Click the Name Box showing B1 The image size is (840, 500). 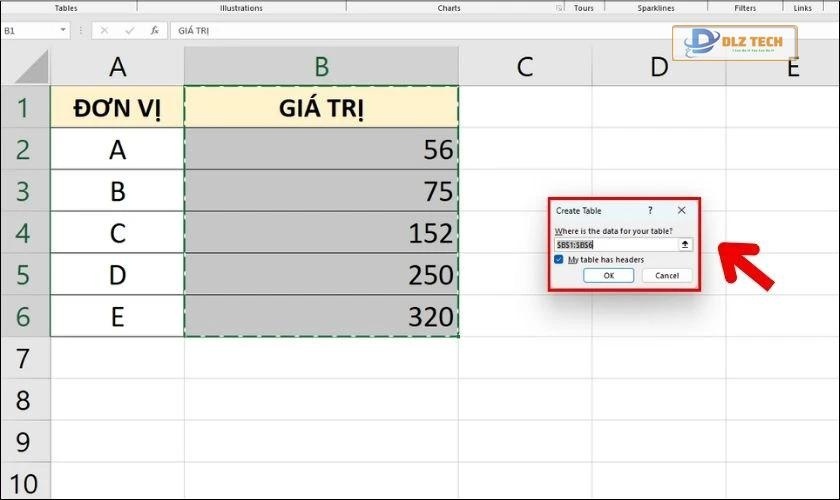coord(28,31)
